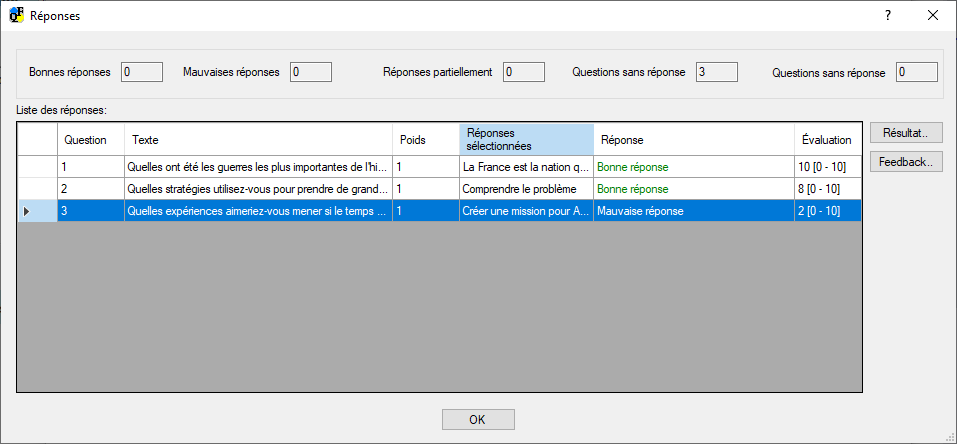This screenshot has width=957, height=444.
Task: Click the Évaluation column header
Action: click(826, 140)
